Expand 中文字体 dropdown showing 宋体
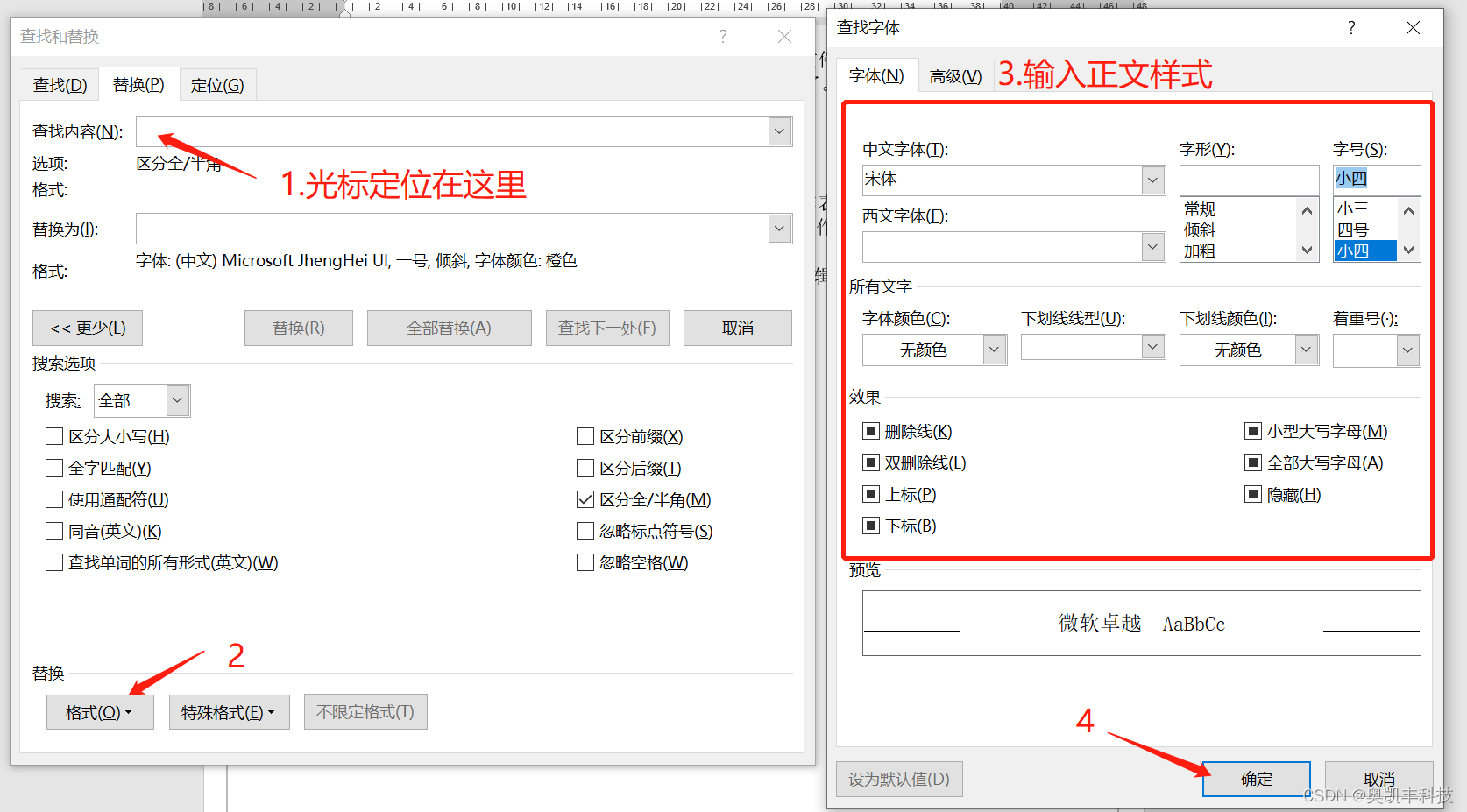This screenshot has height=812, width=1467. pos(1153,180)
